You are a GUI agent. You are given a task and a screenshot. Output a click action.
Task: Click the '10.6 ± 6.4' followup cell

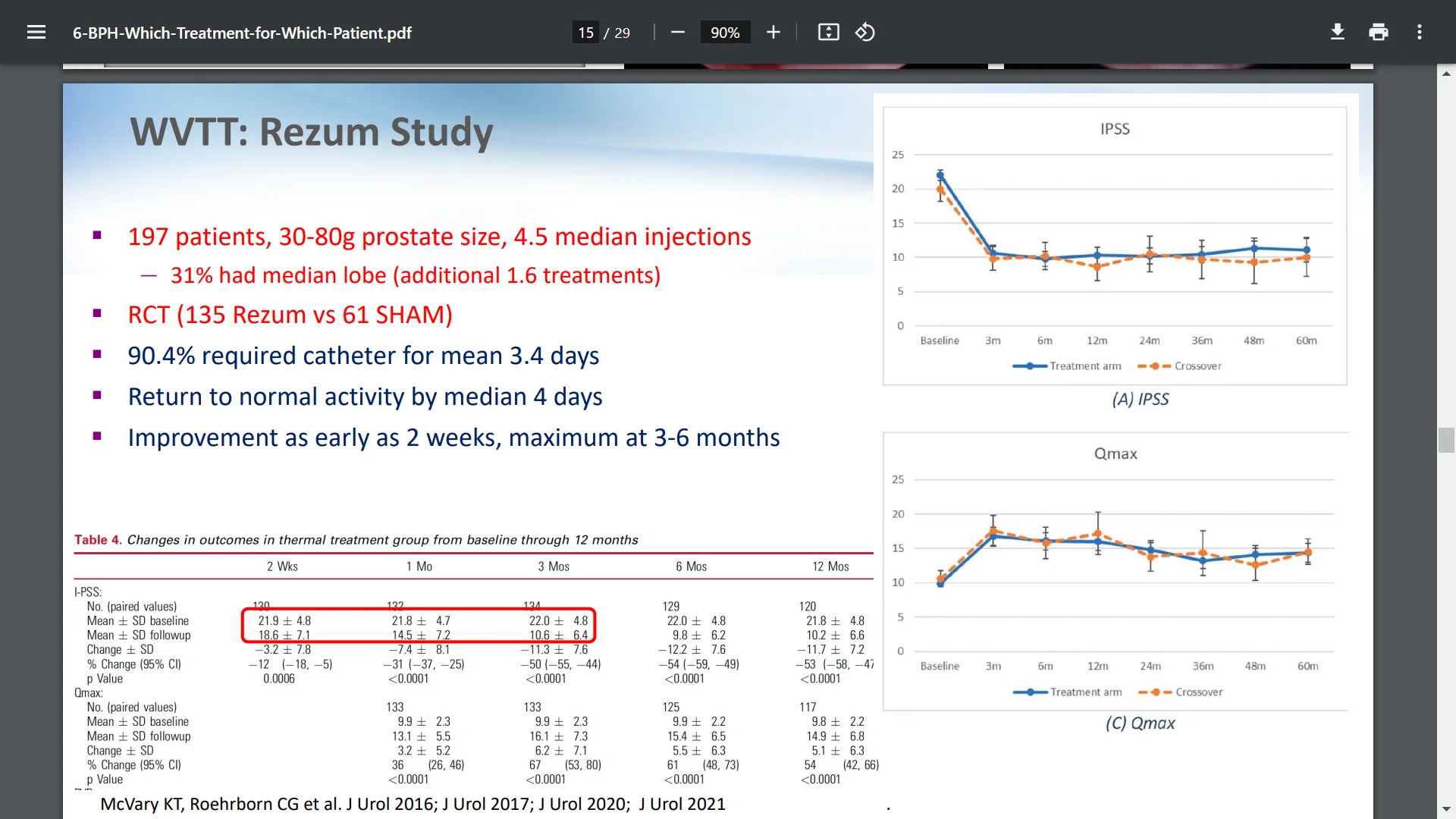(x=558, y=635)
